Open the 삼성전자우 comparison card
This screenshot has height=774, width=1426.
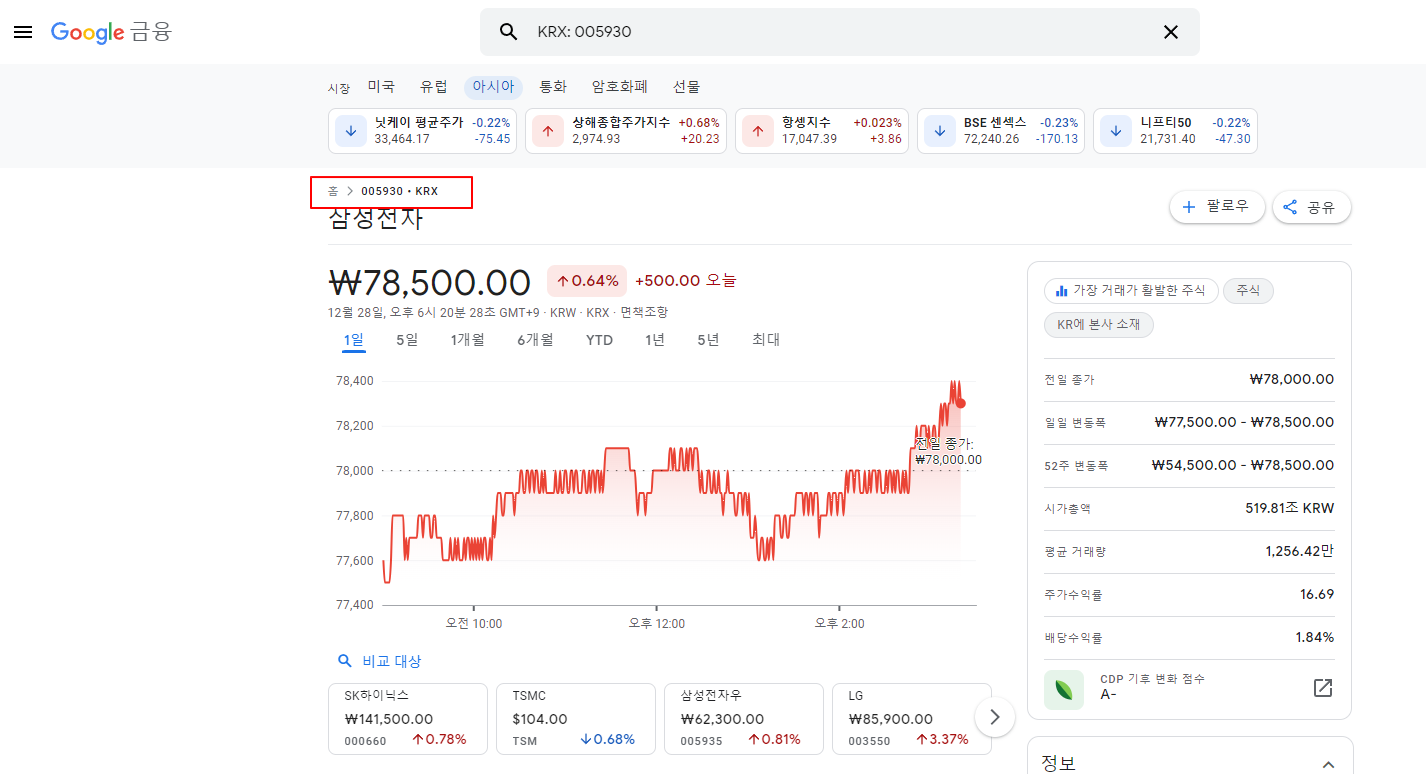(744, 719)
